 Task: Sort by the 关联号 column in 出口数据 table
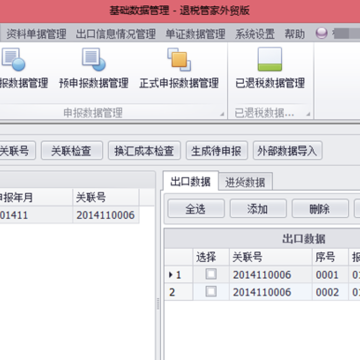point(270,257)
